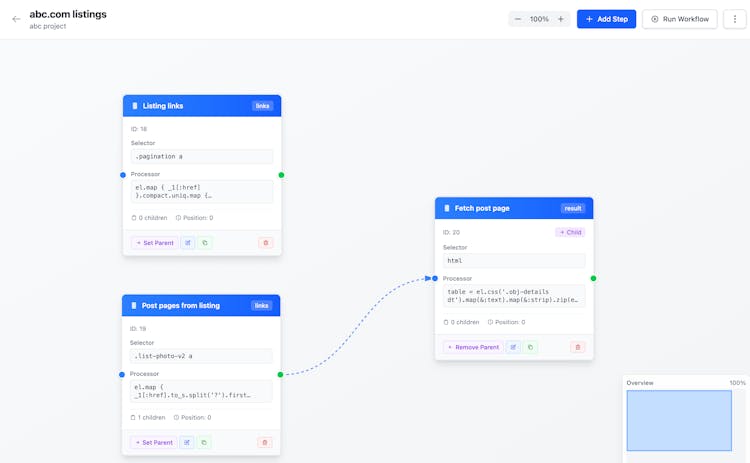750x463 pixels.
Task: Set parent for Listing links step
Action: [154, 243]
